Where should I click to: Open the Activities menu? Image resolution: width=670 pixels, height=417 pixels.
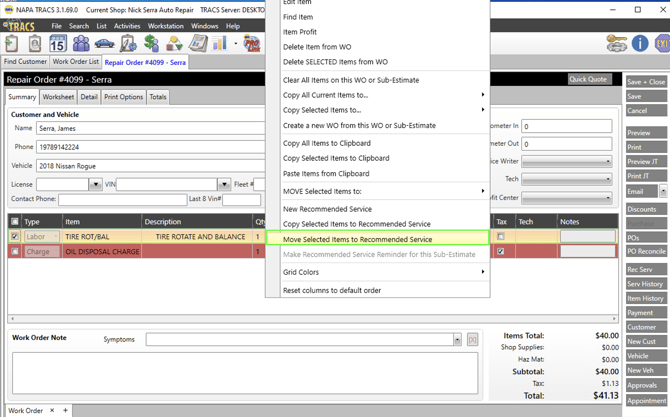[127, 26]
